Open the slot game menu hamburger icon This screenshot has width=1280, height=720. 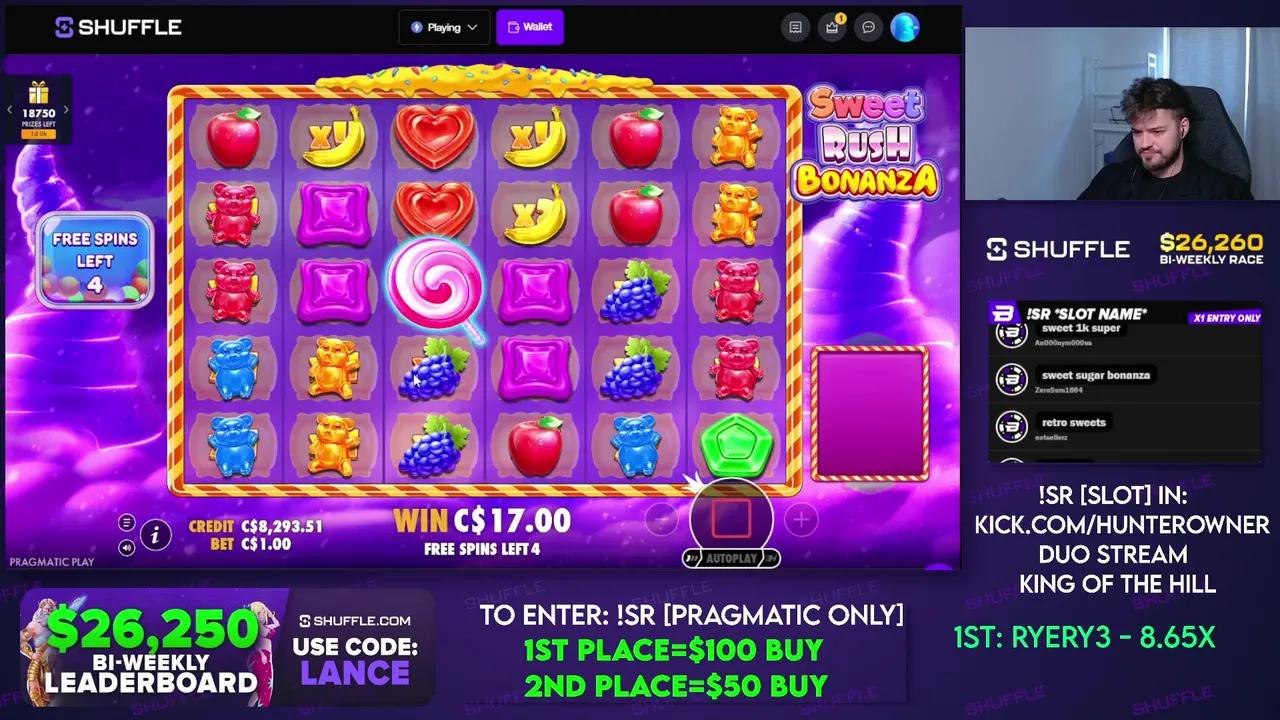pyautogui.click(x=126, y=523)
